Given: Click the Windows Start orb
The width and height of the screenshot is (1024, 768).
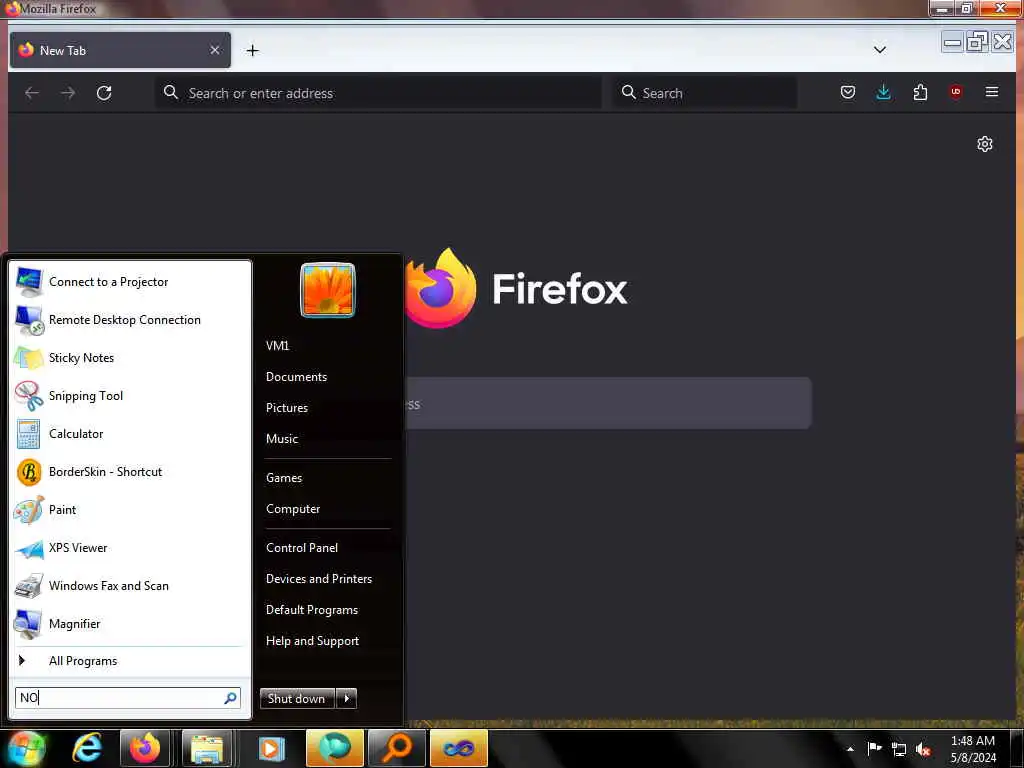Looking at the screenshot, I should pos(24,748).
